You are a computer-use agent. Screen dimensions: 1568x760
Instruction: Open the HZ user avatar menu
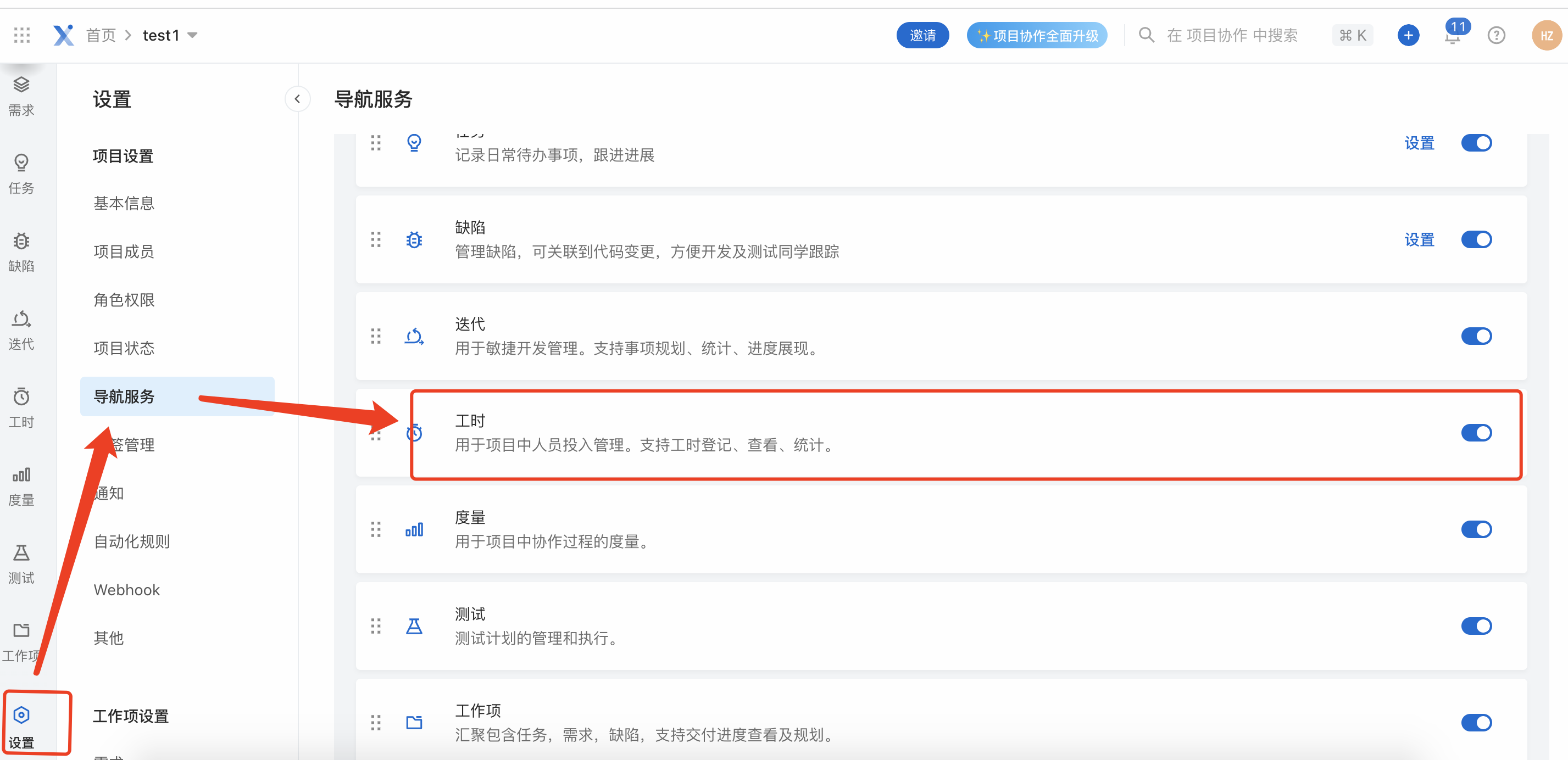(x=1545, y=36)
